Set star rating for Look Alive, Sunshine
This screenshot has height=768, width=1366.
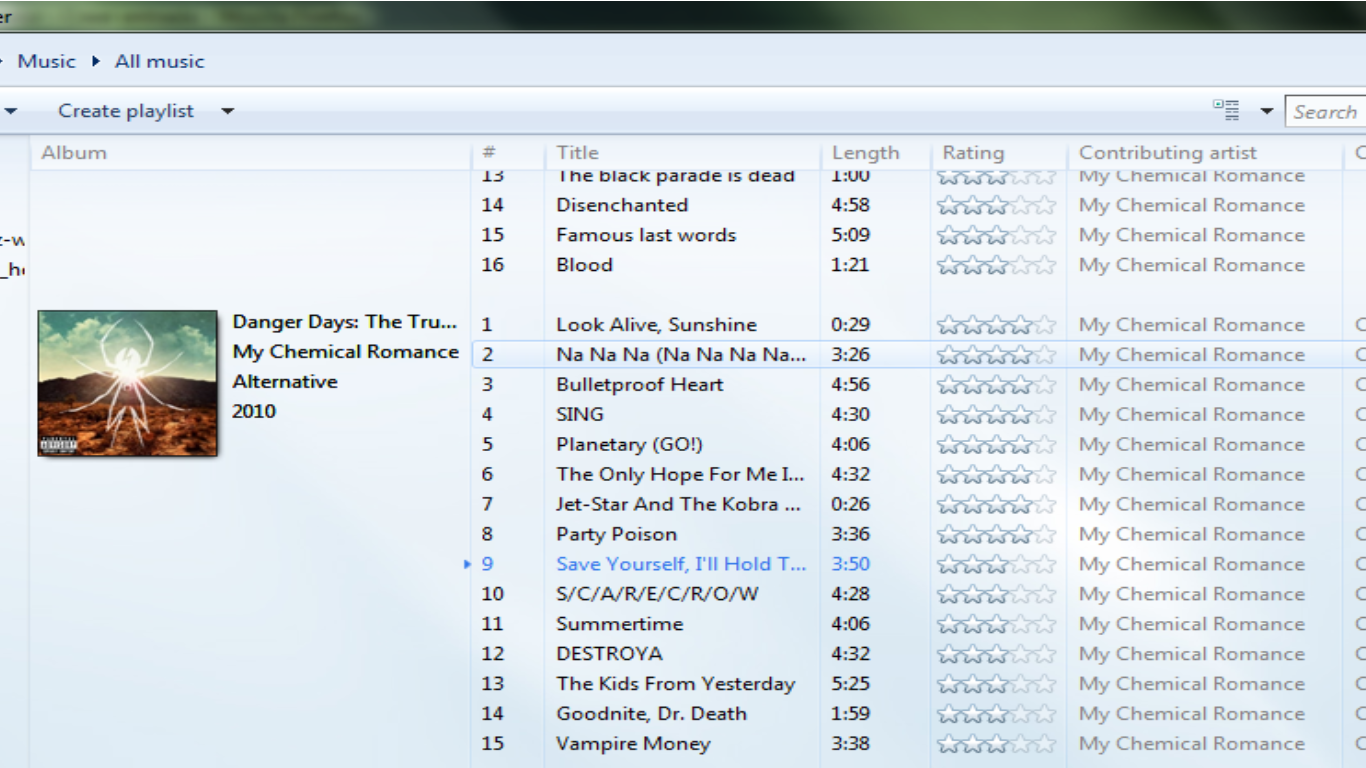996,325
